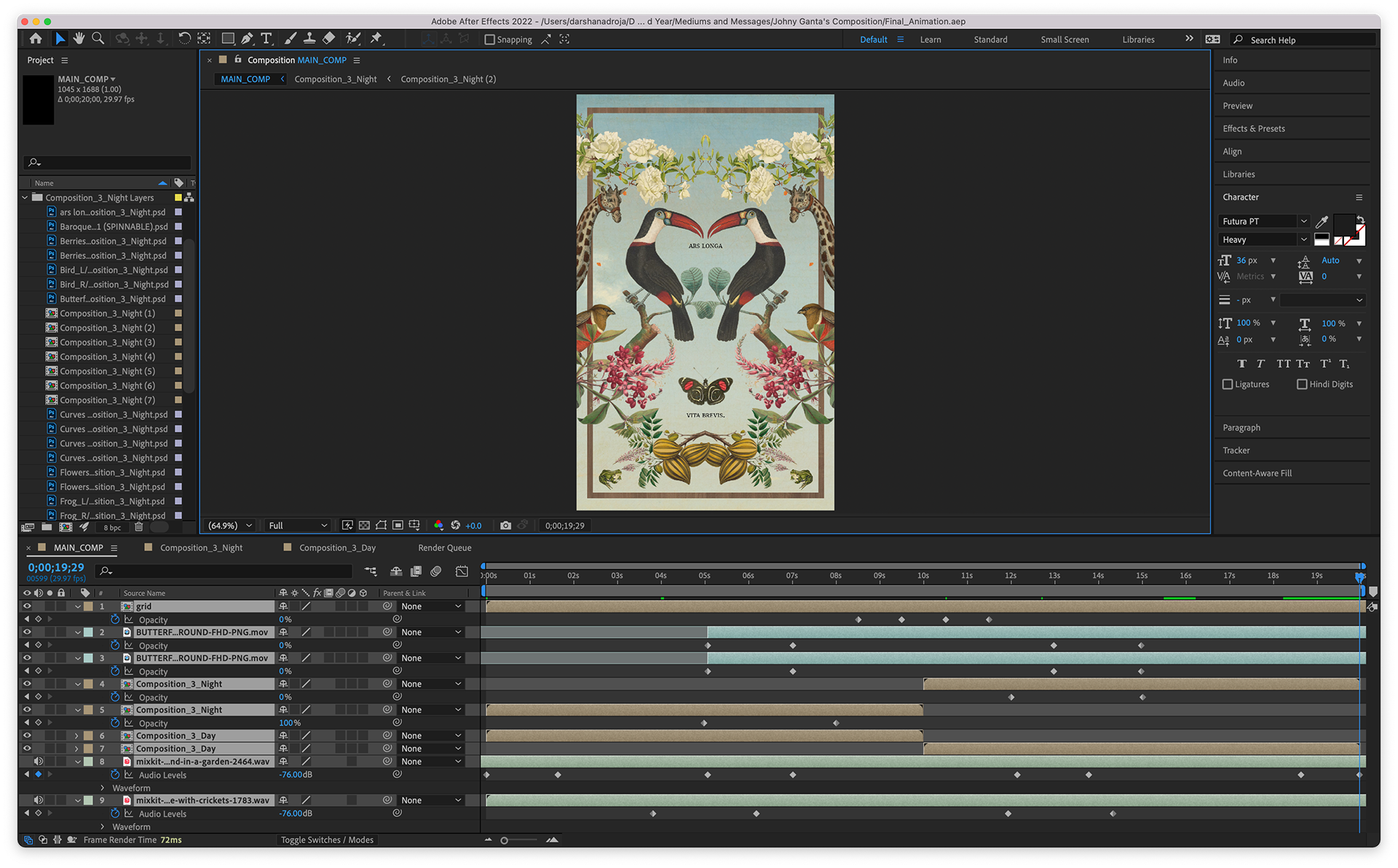Select the Hand tool
1398x868 pixels.
(x=79, y=39)
